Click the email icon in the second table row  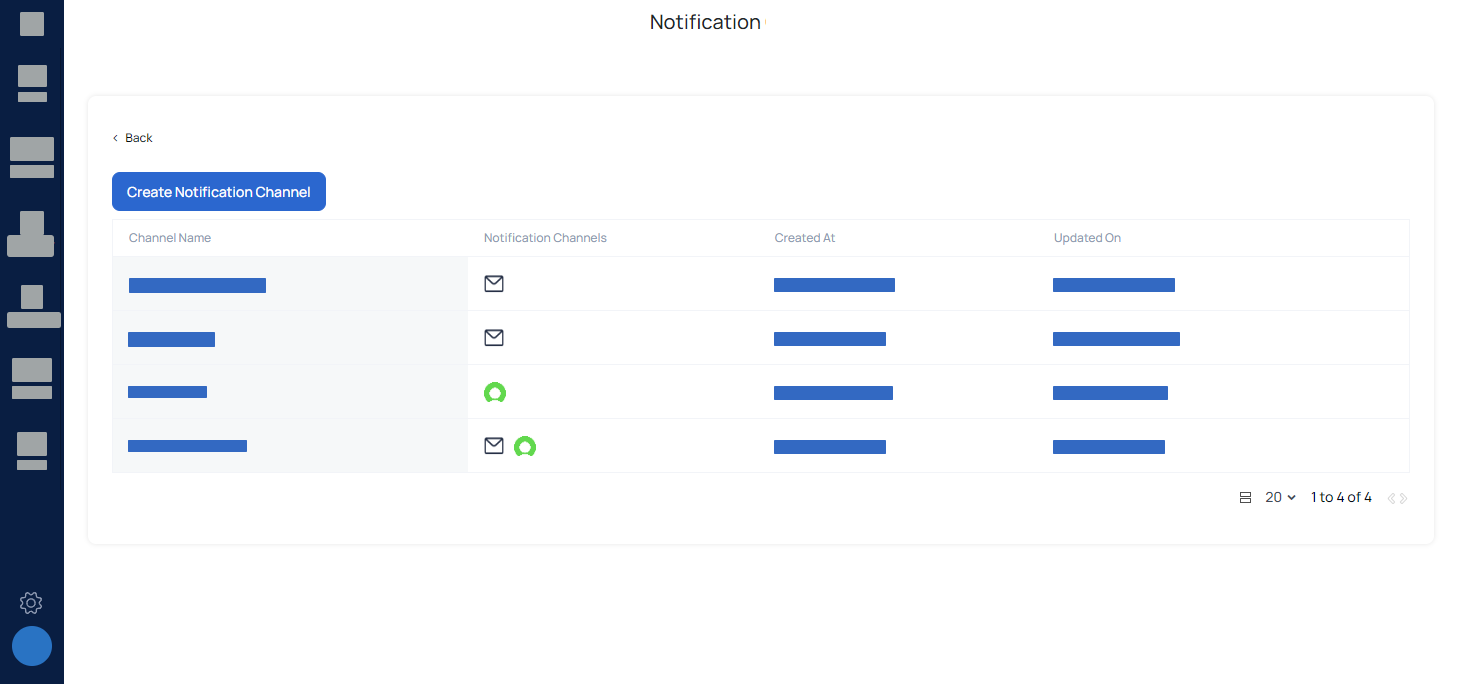tap(494, 338)
